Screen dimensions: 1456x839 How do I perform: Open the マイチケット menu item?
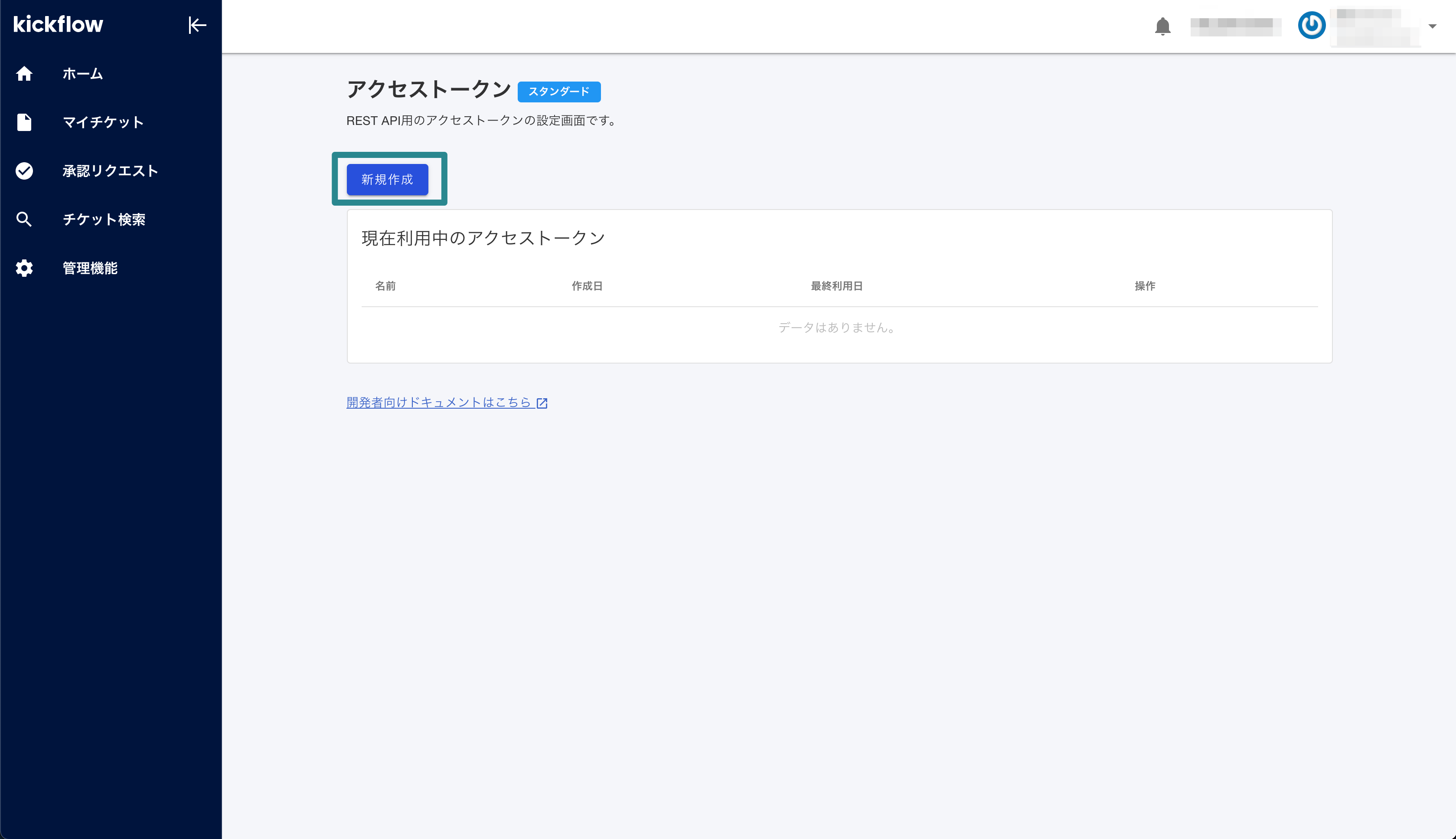103,122
